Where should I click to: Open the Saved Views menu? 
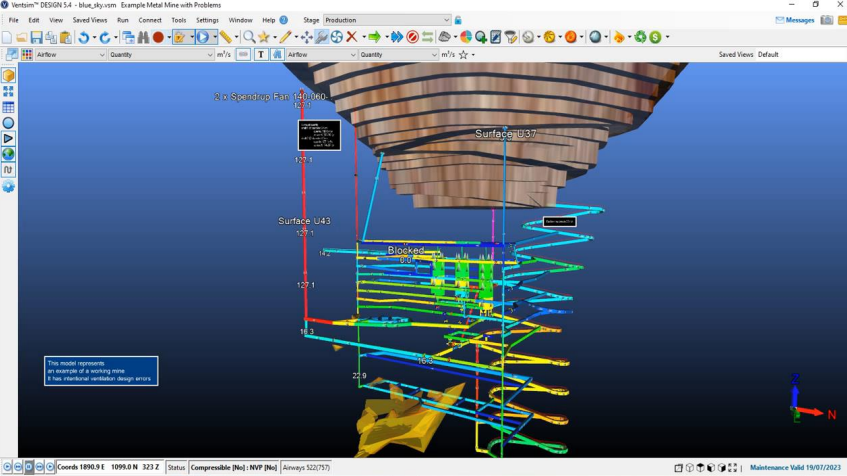pos(89,20)
